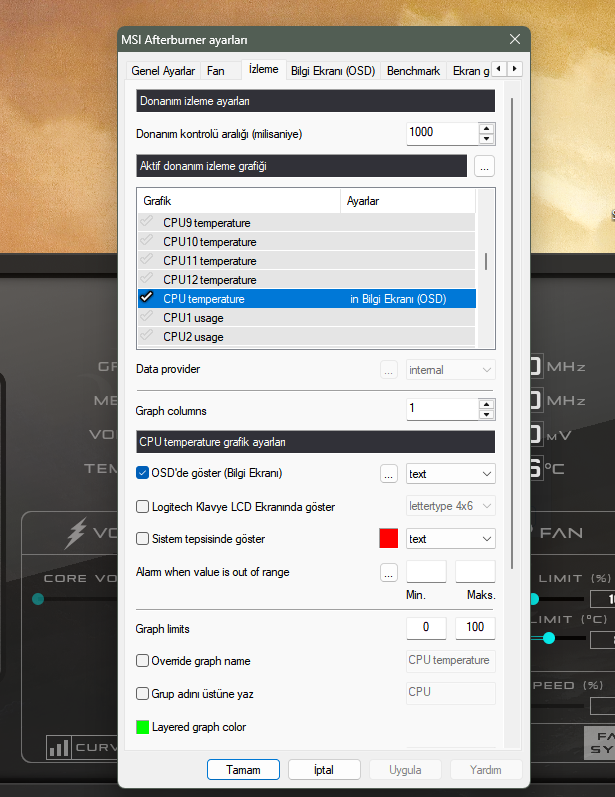615x797 pixels.
Task: Switch to the Genel Ayarlar tab
Action: (163, 71)
